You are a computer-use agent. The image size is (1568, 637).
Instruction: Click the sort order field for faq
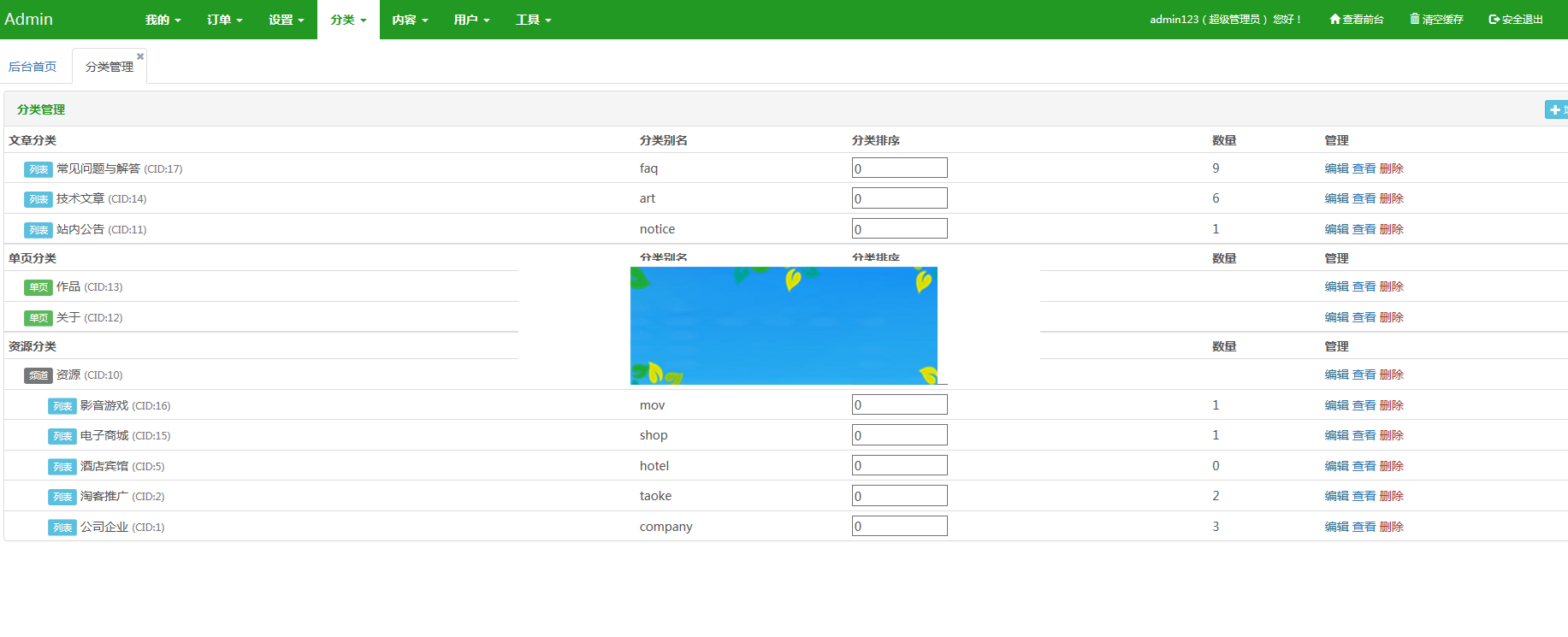899,168
